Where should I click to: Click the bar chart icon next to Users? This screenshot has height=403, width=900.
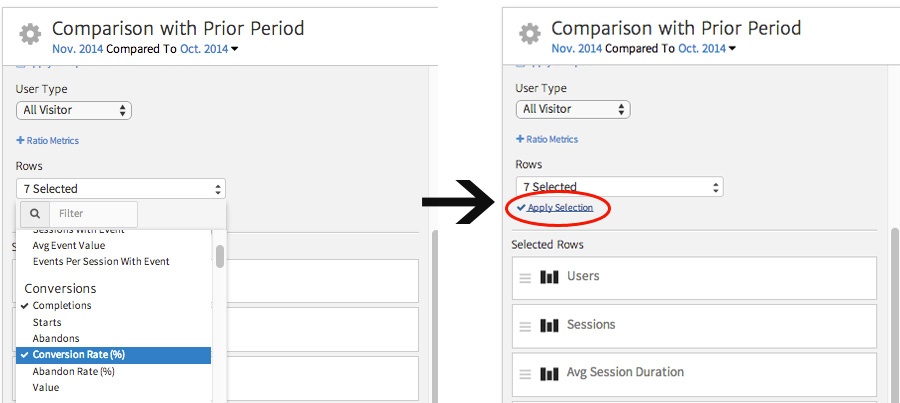point(549,277)
